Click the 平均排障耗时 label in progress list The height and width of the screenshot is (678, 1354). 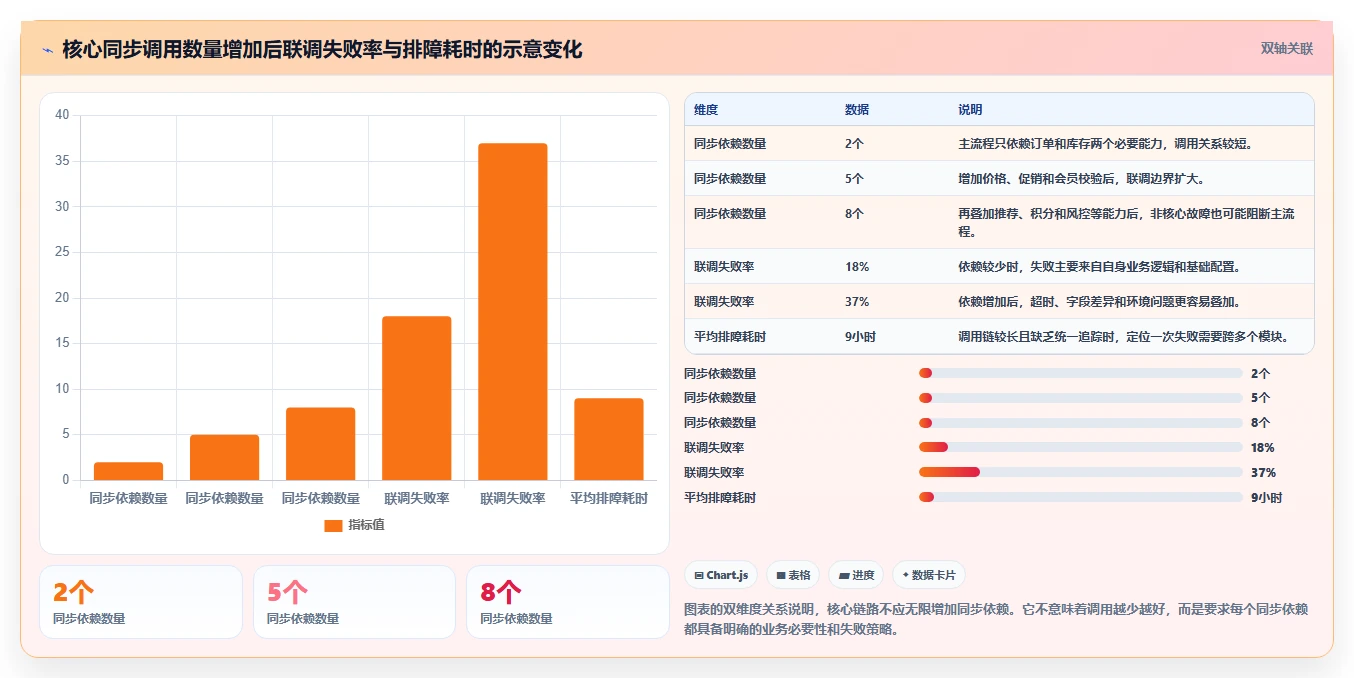point(720,497)
